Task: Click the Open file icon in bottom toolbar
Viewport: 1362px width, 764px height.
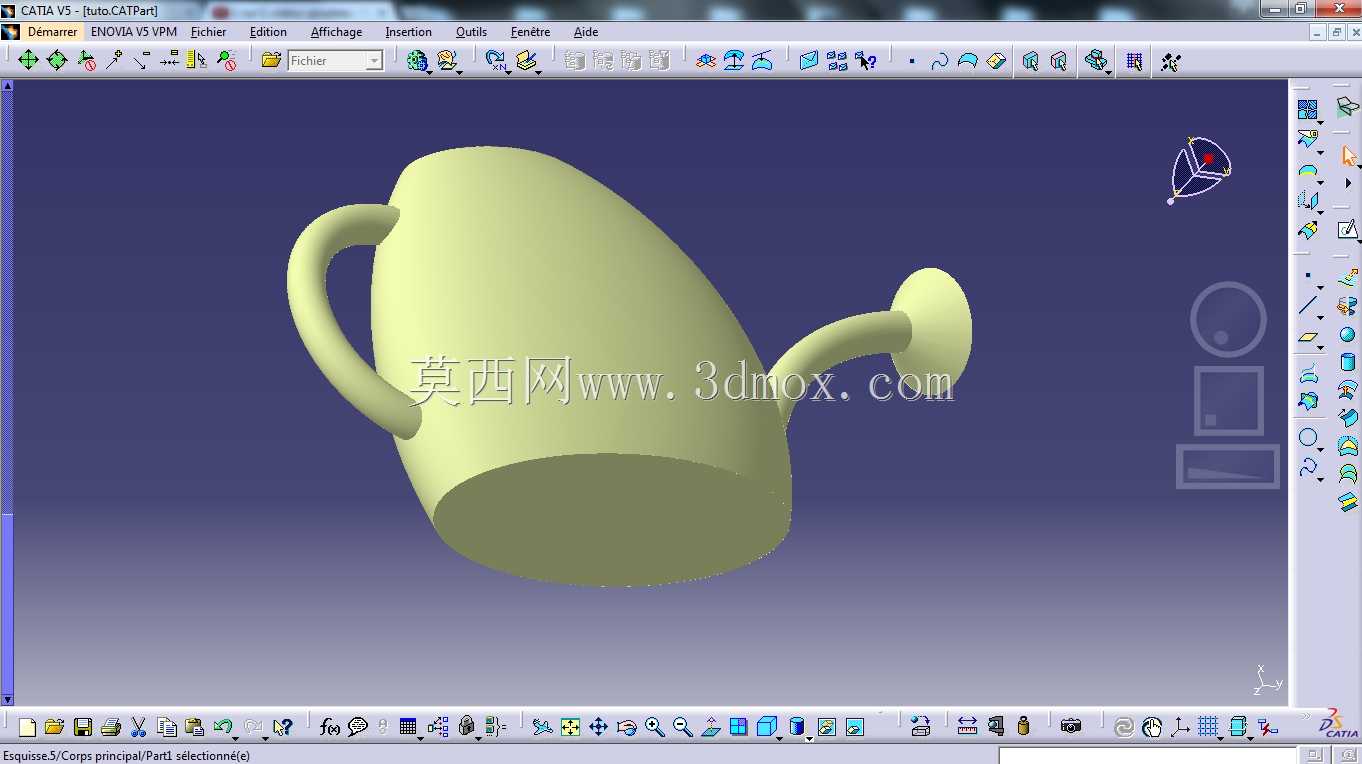Action: click(x=54, y=727)
